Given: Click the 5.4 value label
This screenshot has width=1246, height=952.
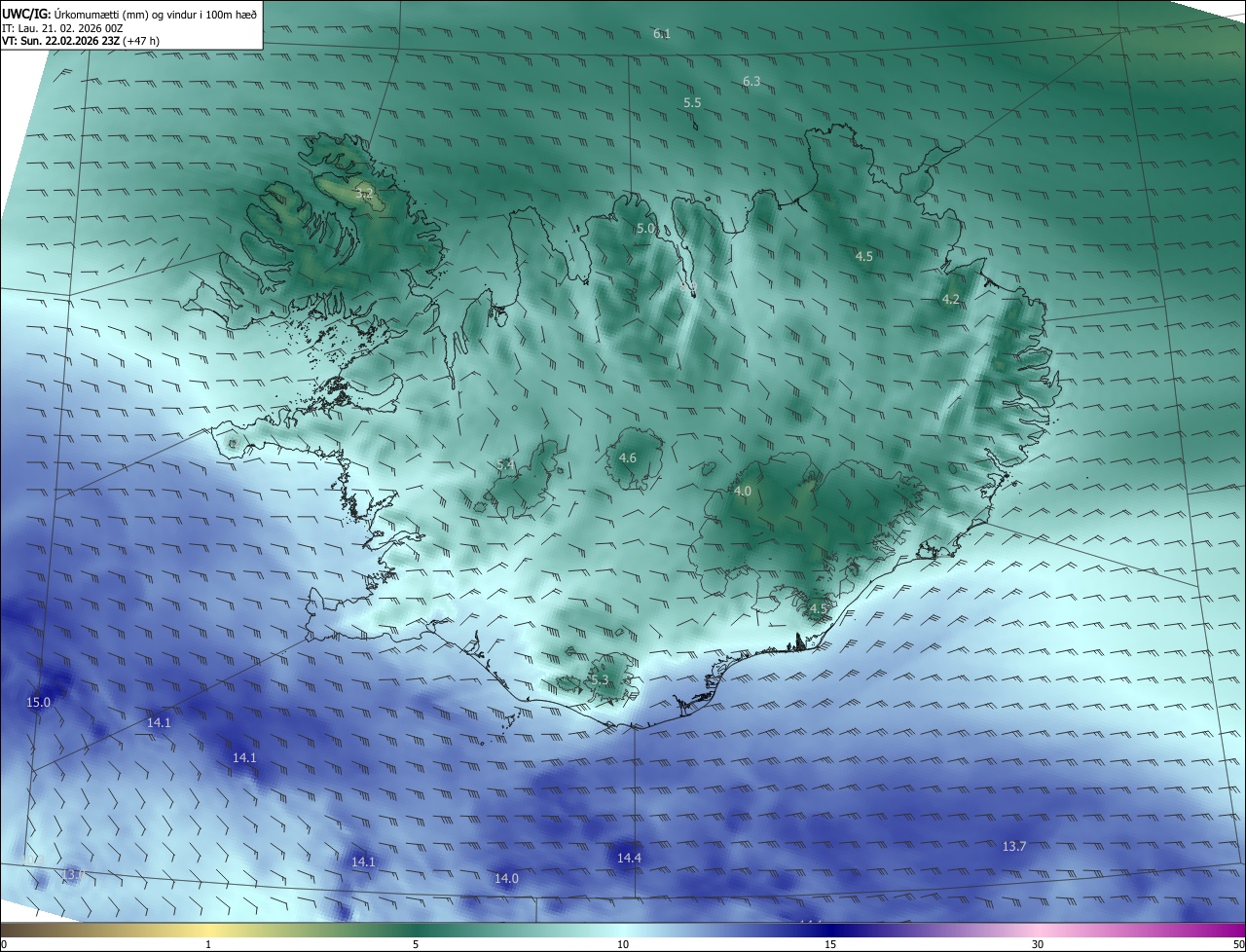Looking at the screenshot, I should click(x=505, y=465).
